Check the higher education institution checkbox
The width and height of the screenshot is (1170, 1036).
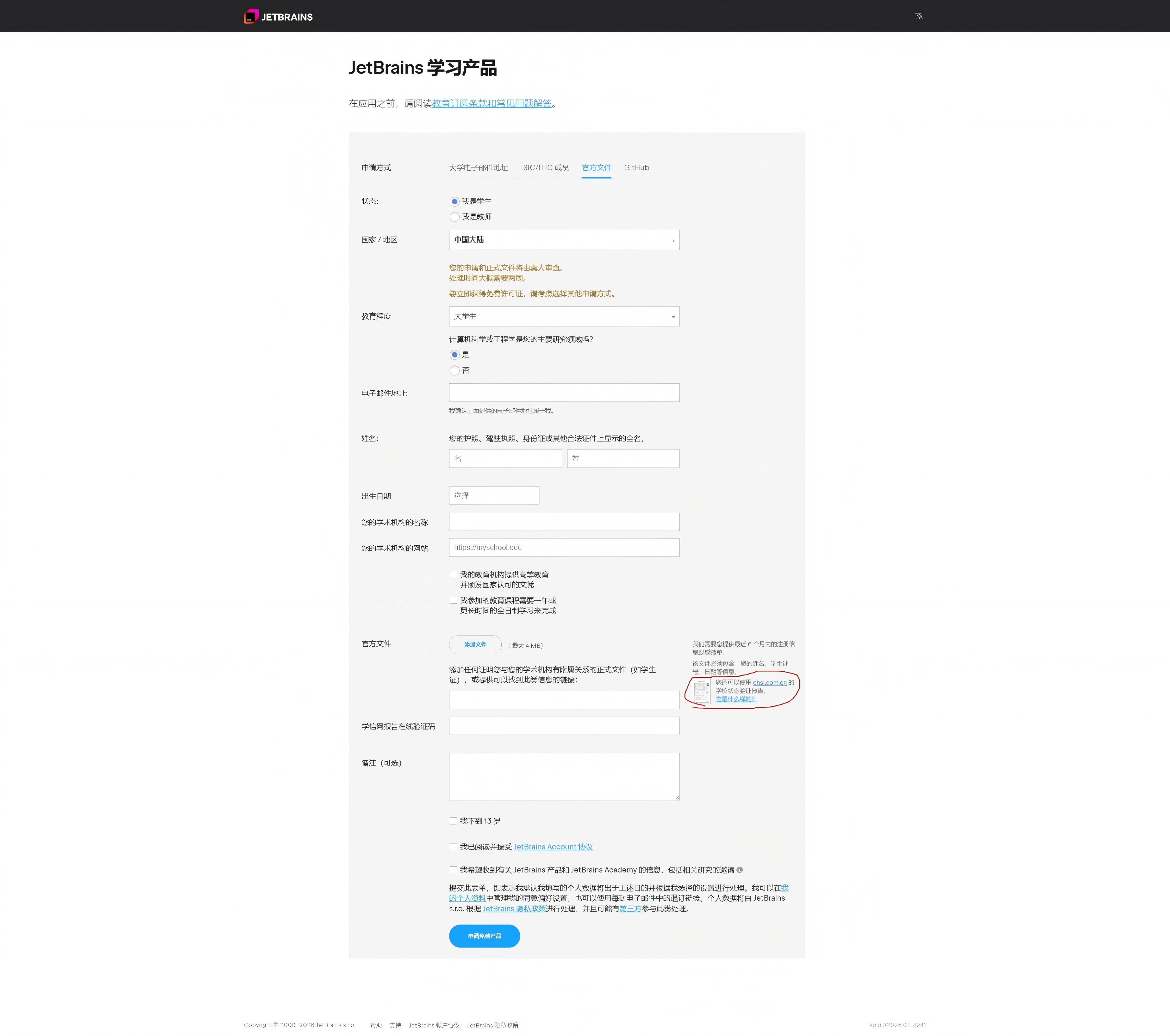[453, 575]
